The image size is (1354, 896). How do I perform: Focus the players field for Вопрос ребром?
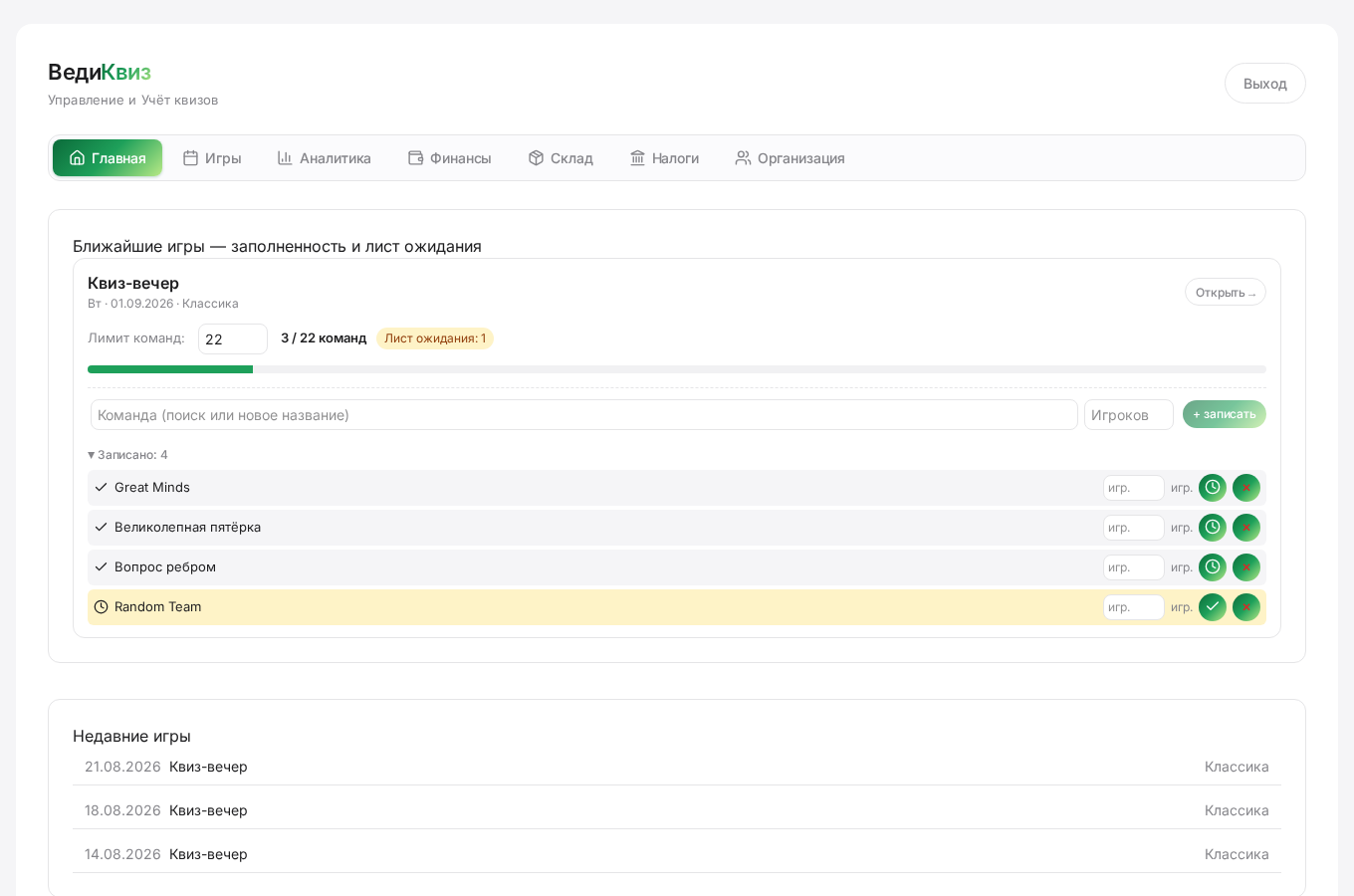(1134, 567)
